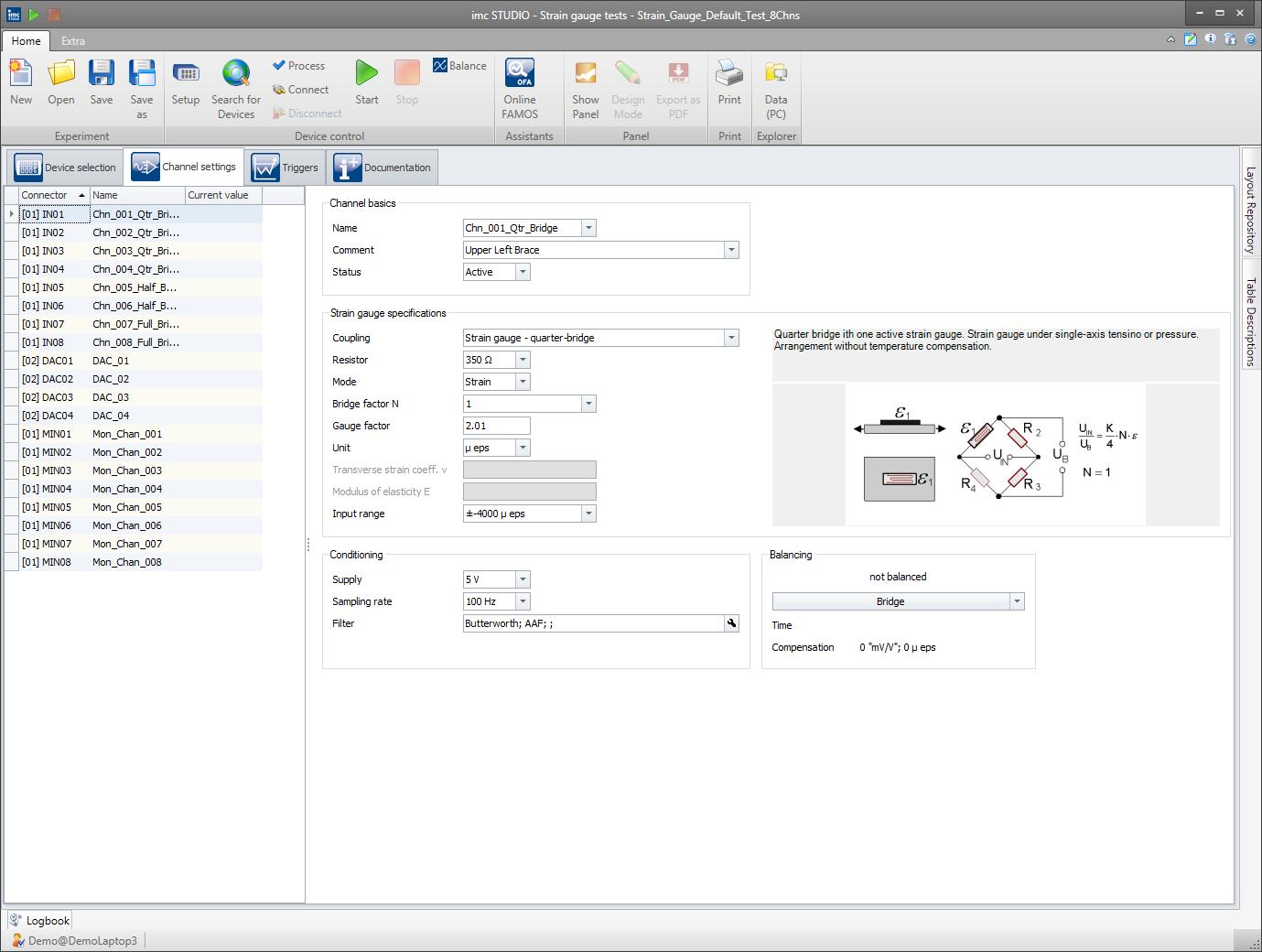1262x952 pixels.
Task: Open Device selection tab
Action: coord(66,168)
